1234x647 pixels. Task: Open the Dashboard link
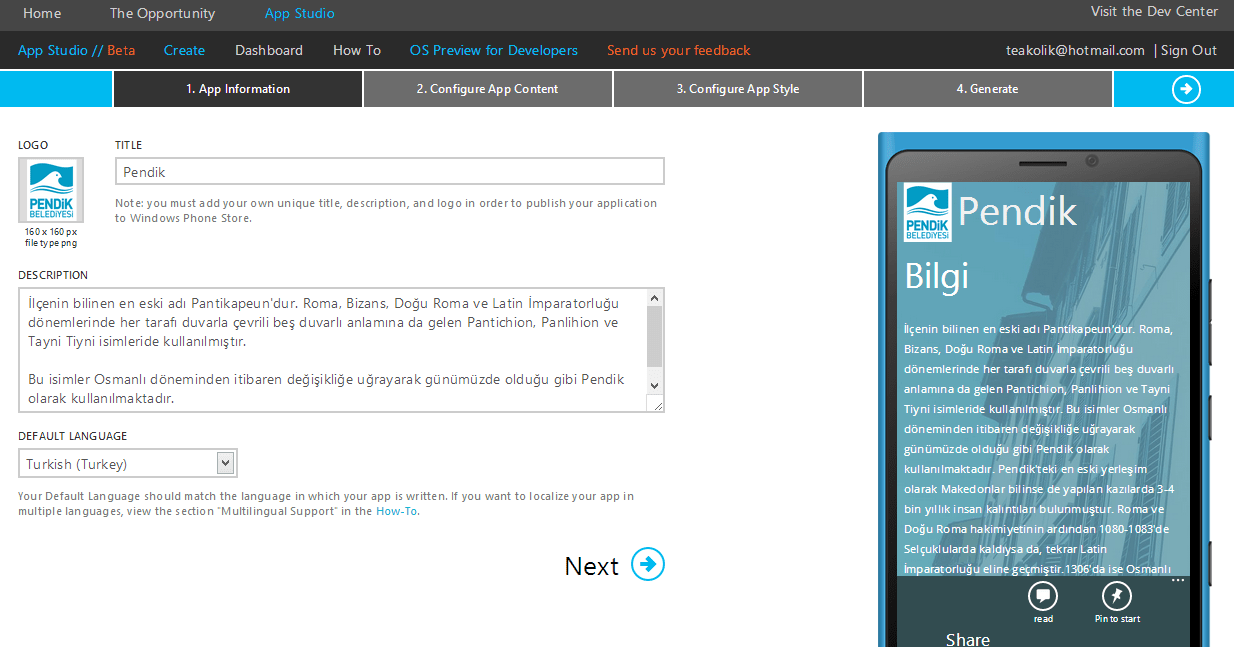pos(269,50)
